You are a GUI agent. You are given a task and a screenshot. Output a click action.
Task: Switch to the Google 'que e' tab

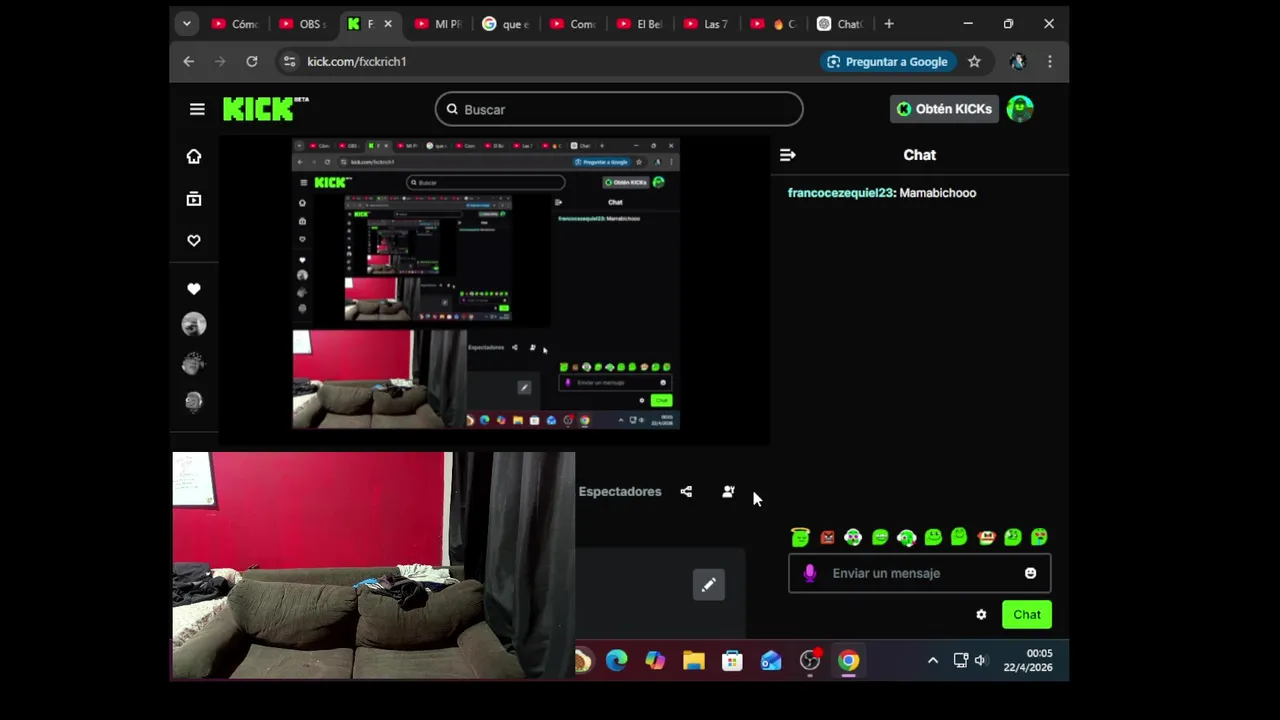tap(507, 24)
